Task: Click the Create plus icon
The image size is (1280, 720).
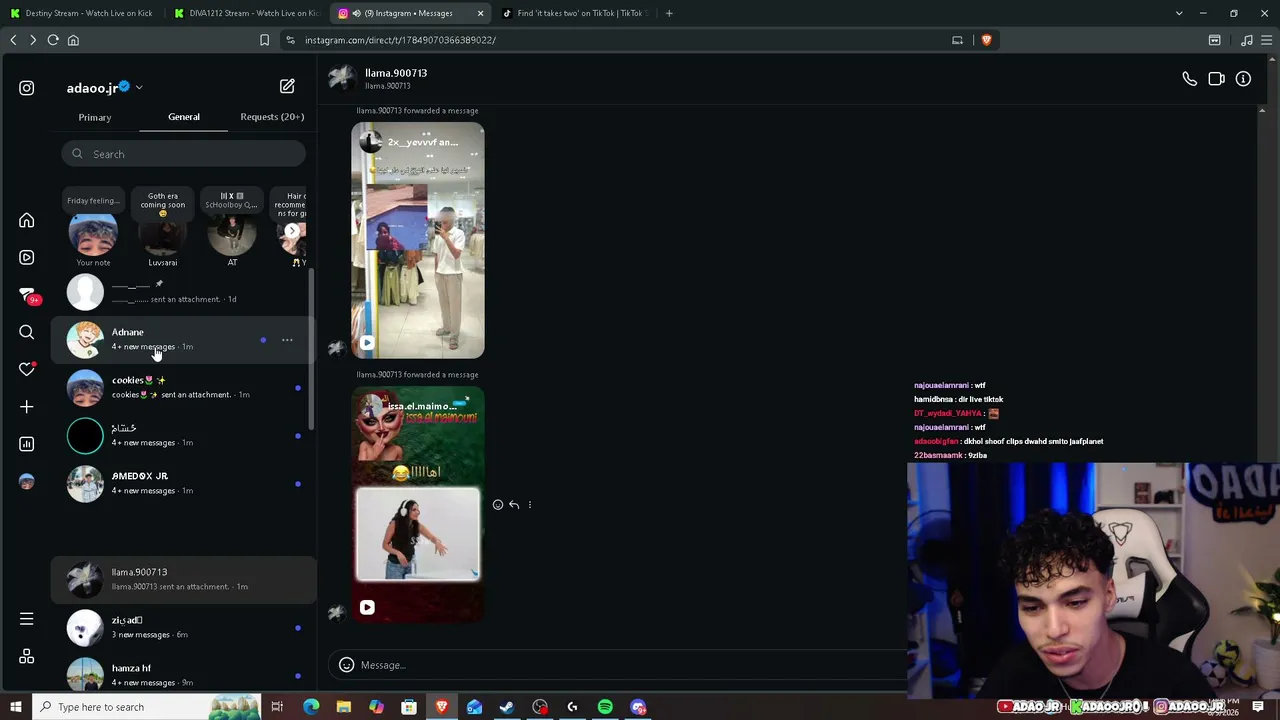Action: pos(27,407)
